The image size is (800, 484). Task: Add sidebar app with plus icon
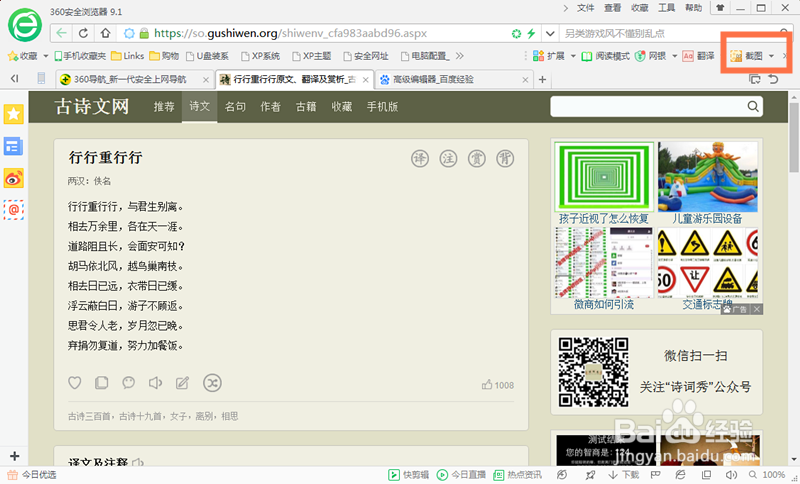pyautogui.click(x=14, y=456)
